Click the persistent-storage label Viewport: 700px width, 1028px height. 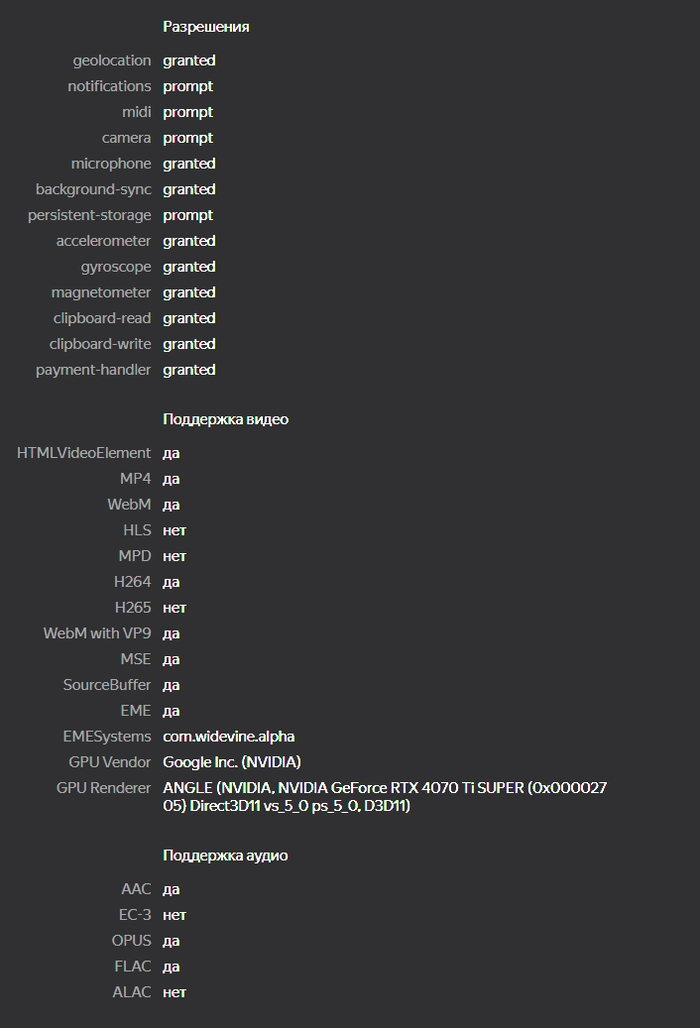89,216
